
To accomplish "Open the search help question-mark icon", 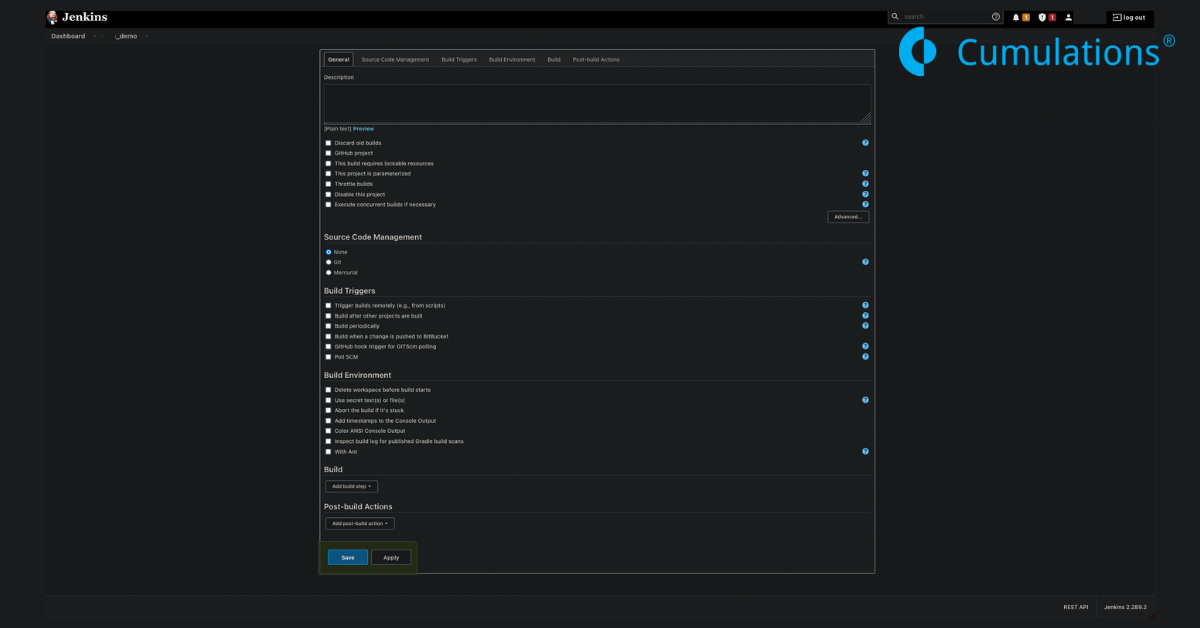I will 996,17.
